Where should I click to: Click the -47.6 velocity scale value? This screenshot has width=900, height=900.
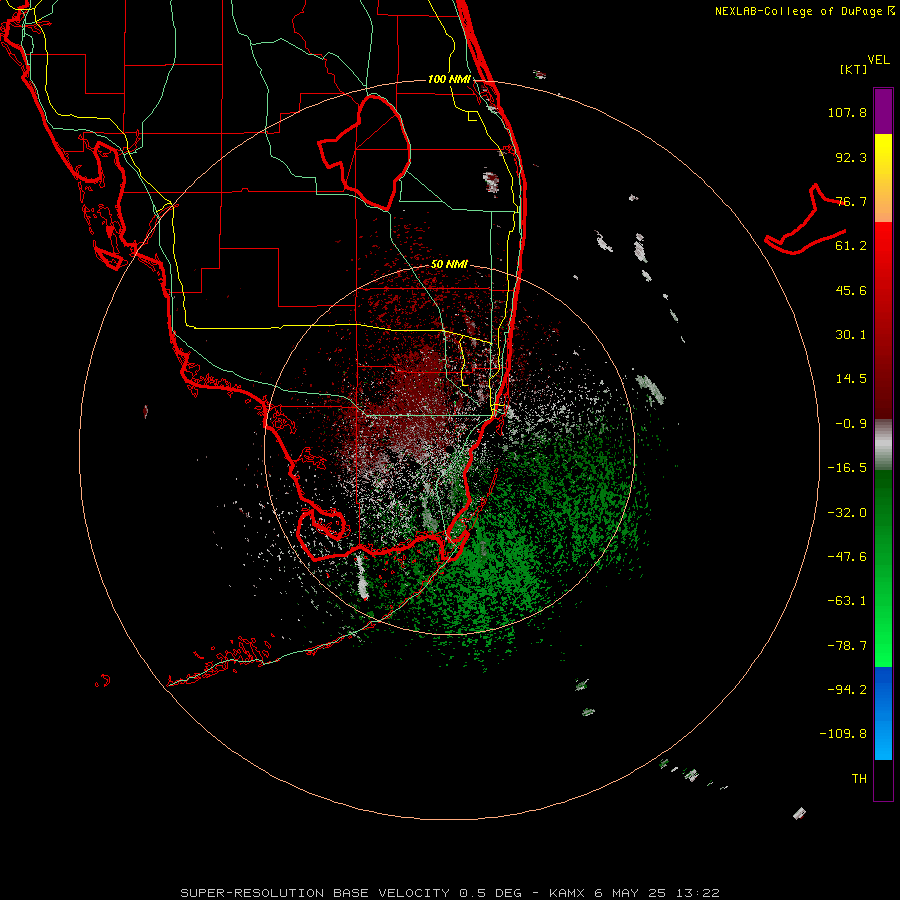[x=847, y=557]
